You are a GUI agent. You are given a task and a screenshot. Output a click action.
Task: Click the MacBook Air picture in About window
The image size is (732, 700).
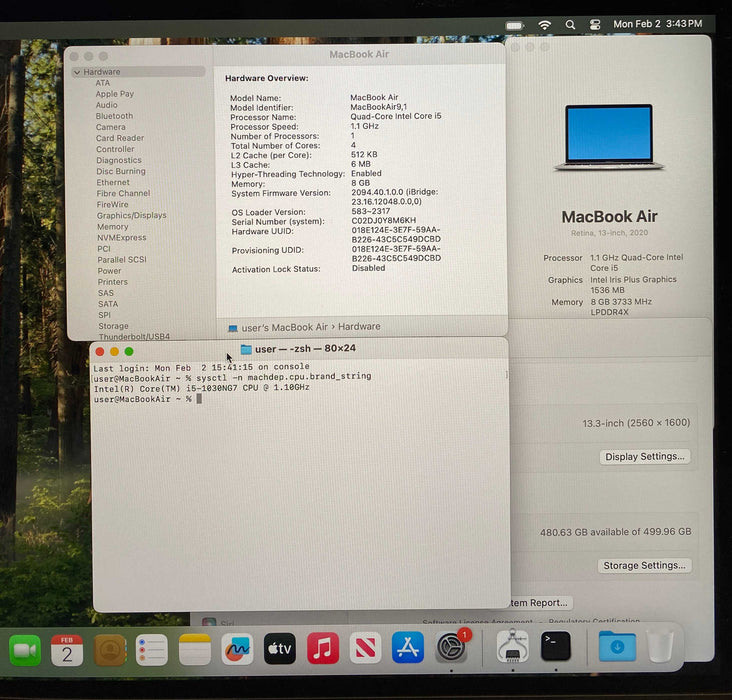click(x=609, y=137)
